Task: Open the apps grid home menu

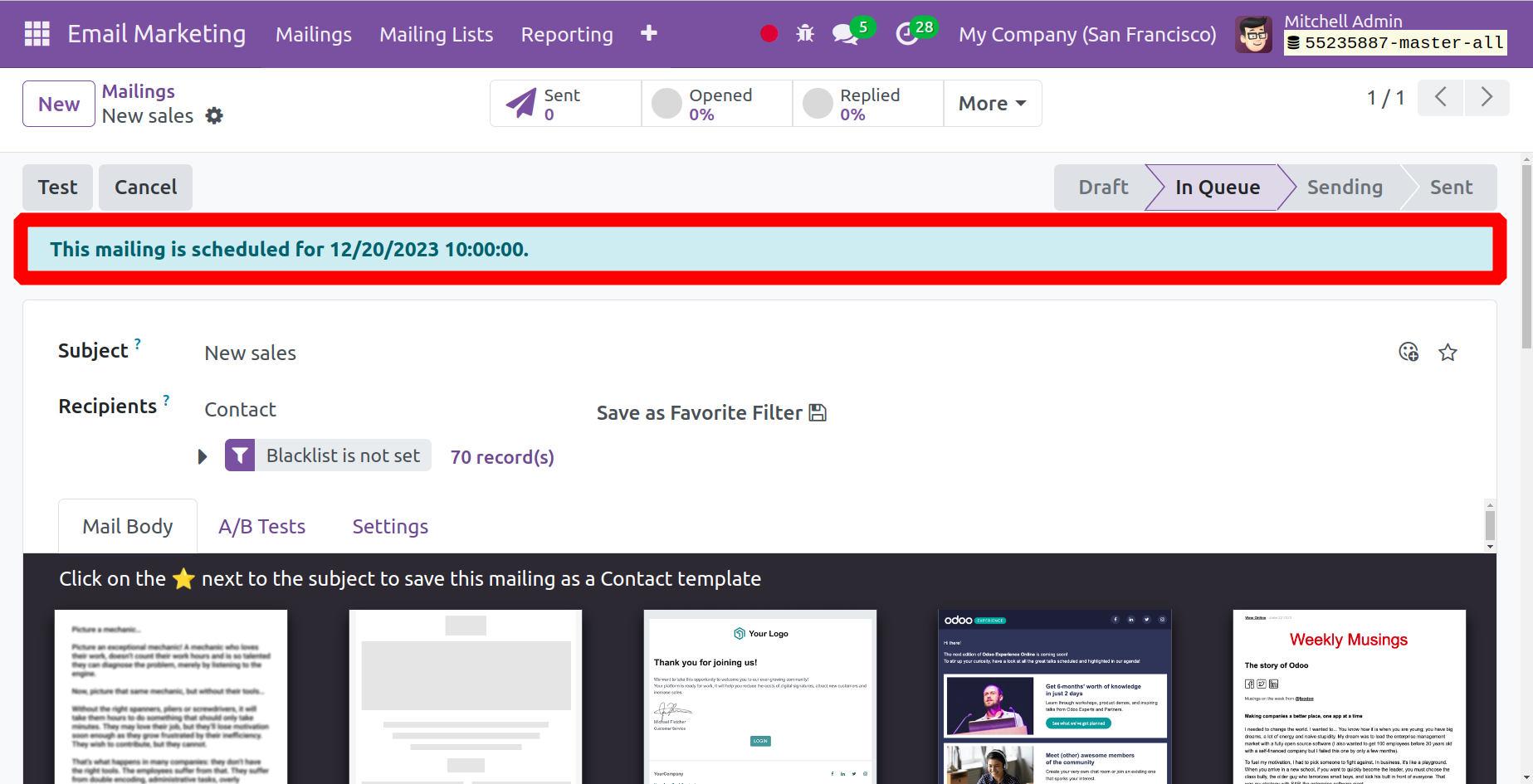Action: point(37,34)
